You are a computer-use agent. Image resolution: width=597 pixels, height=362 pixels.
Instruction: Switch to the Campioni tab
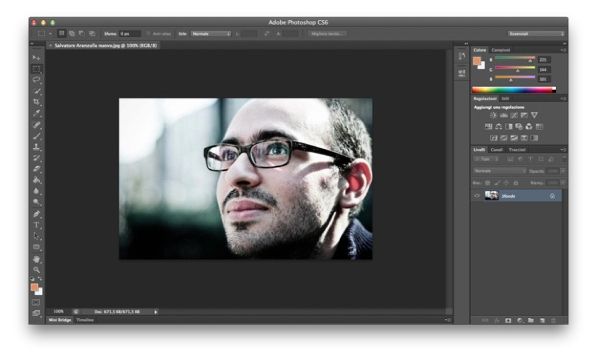click(500, 50)
